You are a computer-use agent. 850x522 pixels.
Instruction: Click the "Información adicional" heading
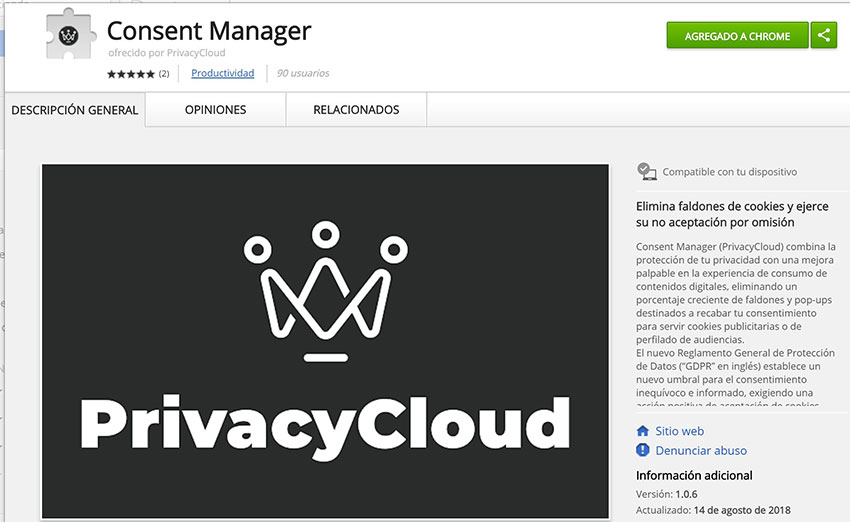(694, 475)
